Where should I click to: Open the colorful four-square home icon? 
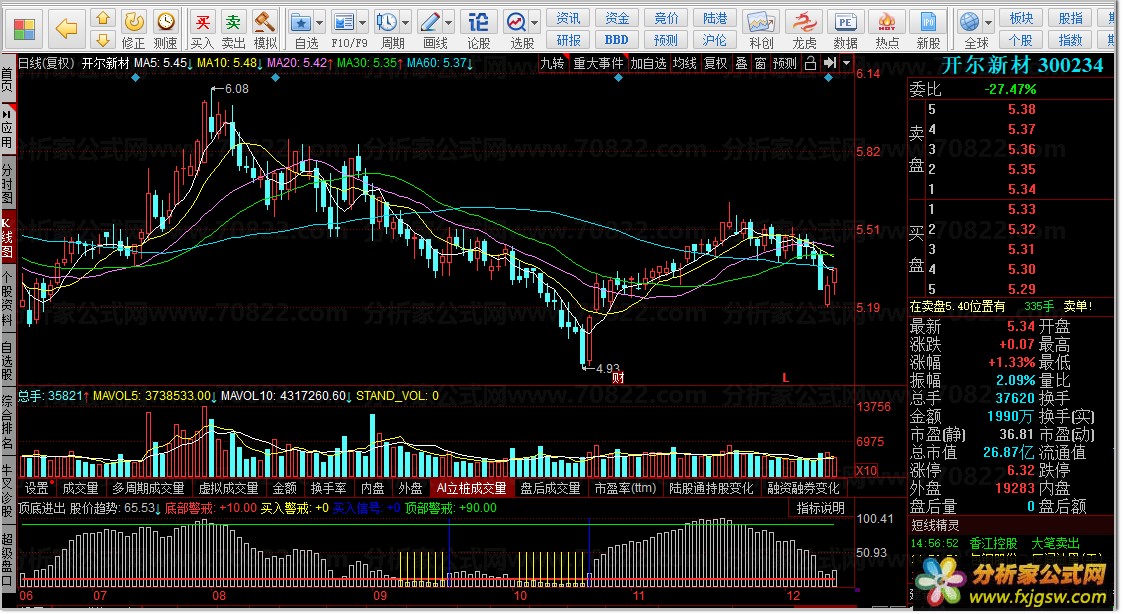pyautogui.click(x=24, y=29)
